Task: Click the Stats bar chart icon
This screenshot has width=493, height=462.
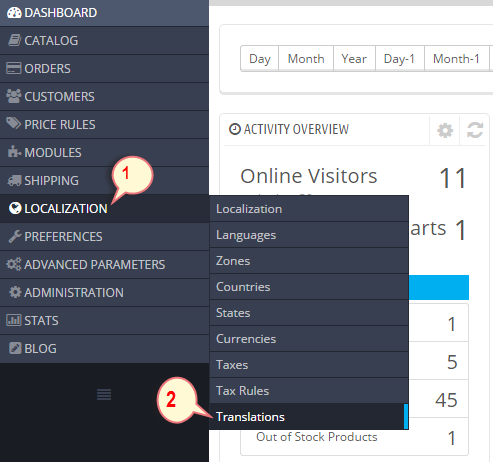Action: [x=14, y=320]
